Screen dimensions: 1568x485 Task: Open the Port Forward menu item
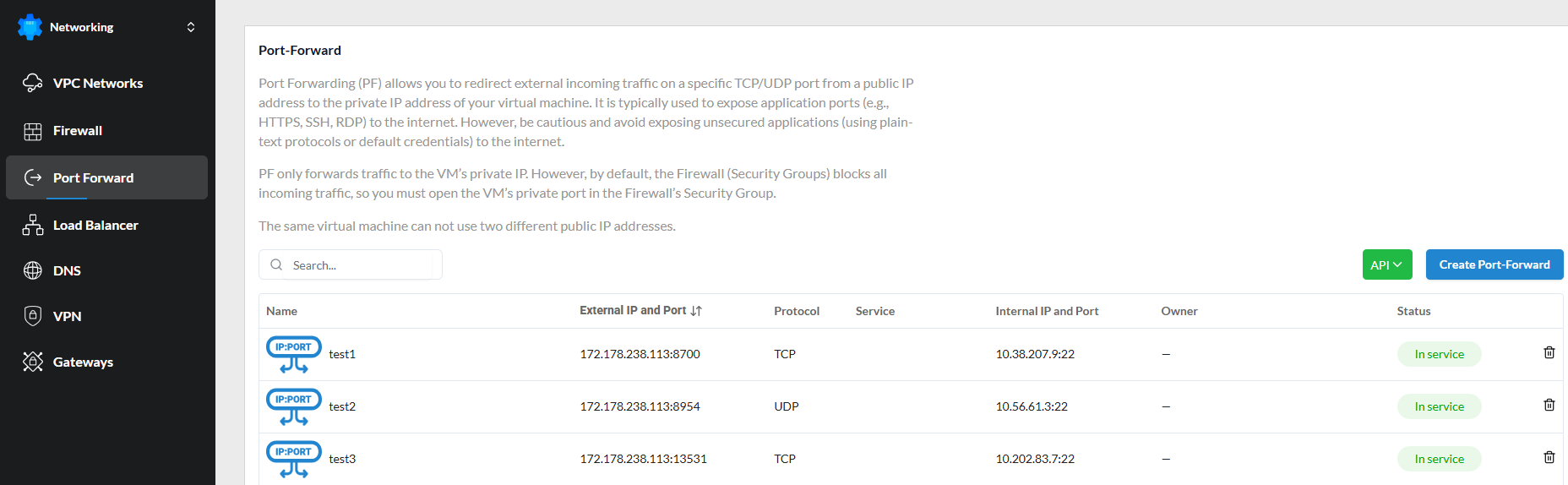click(93, 177)
